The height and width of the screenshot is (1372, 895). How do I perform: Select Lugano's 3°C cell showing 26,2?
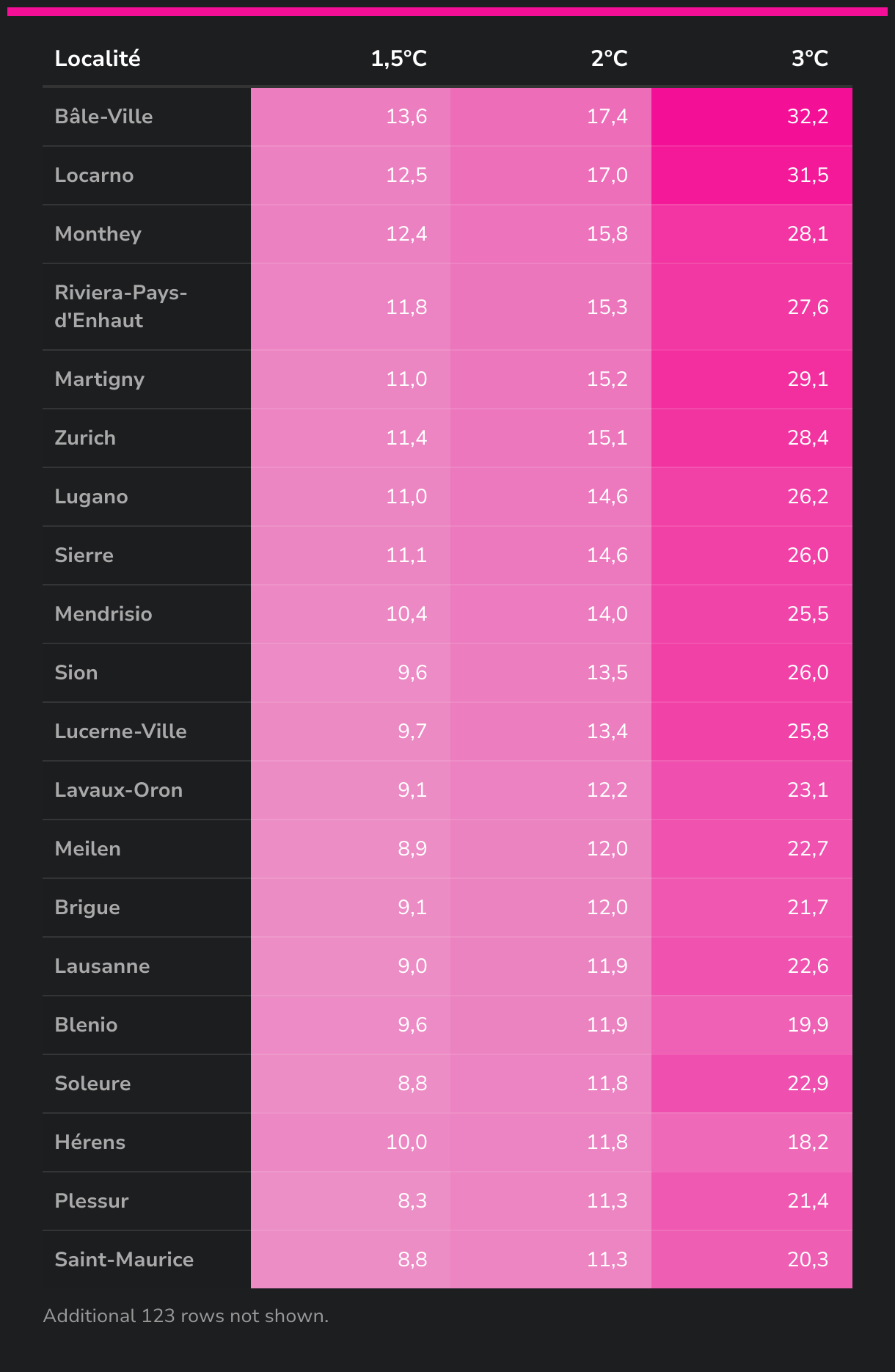(807, 497)
